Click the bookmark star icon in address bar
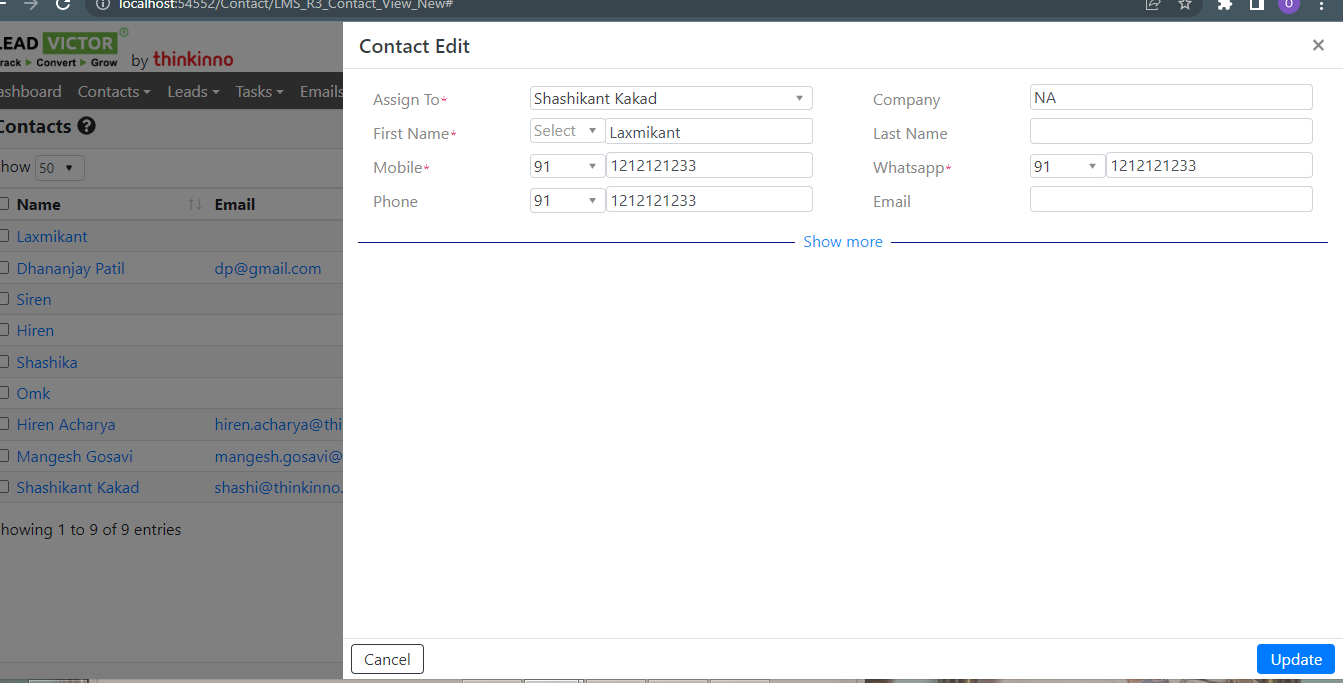 [x=1185, y=5]
